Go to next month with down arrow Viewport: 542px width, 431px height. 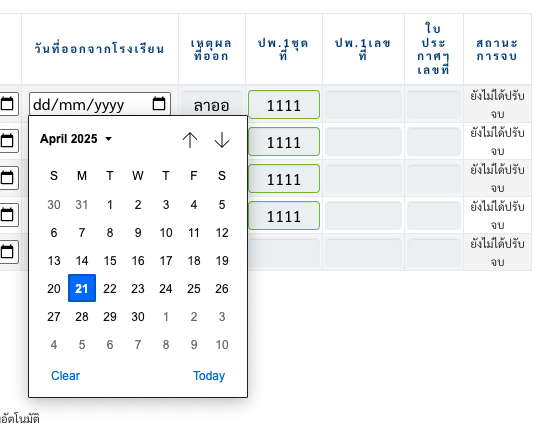click(222, 140)
